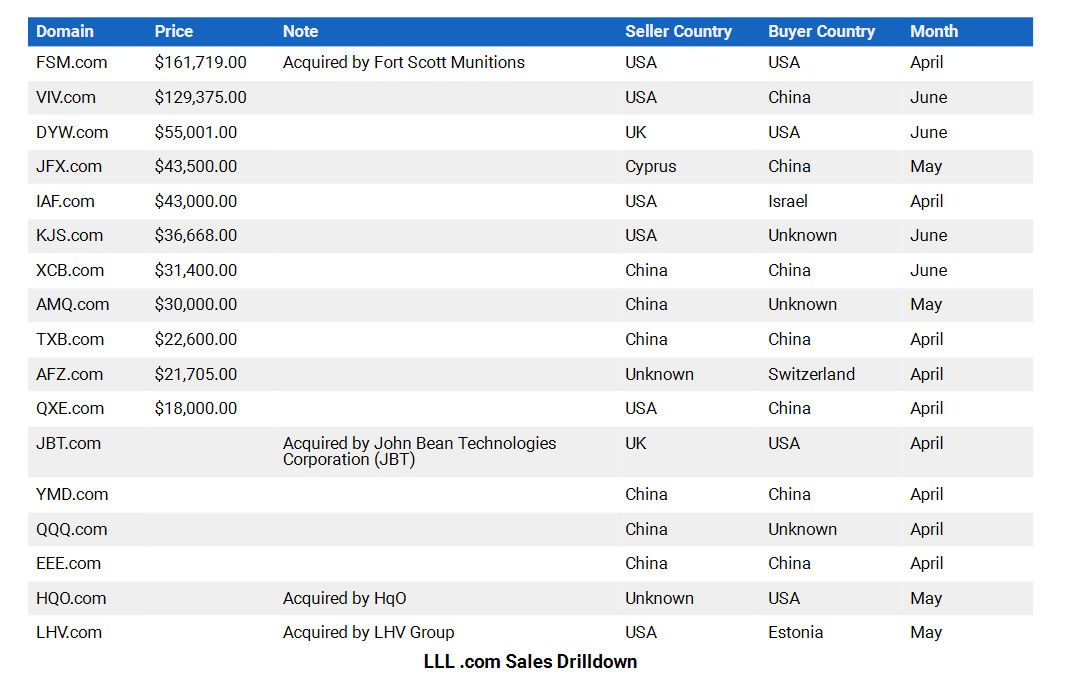Select the Estonia buyer country cell
The width and height of the screenshot is (1068, 684).
[x=796, y=632]
